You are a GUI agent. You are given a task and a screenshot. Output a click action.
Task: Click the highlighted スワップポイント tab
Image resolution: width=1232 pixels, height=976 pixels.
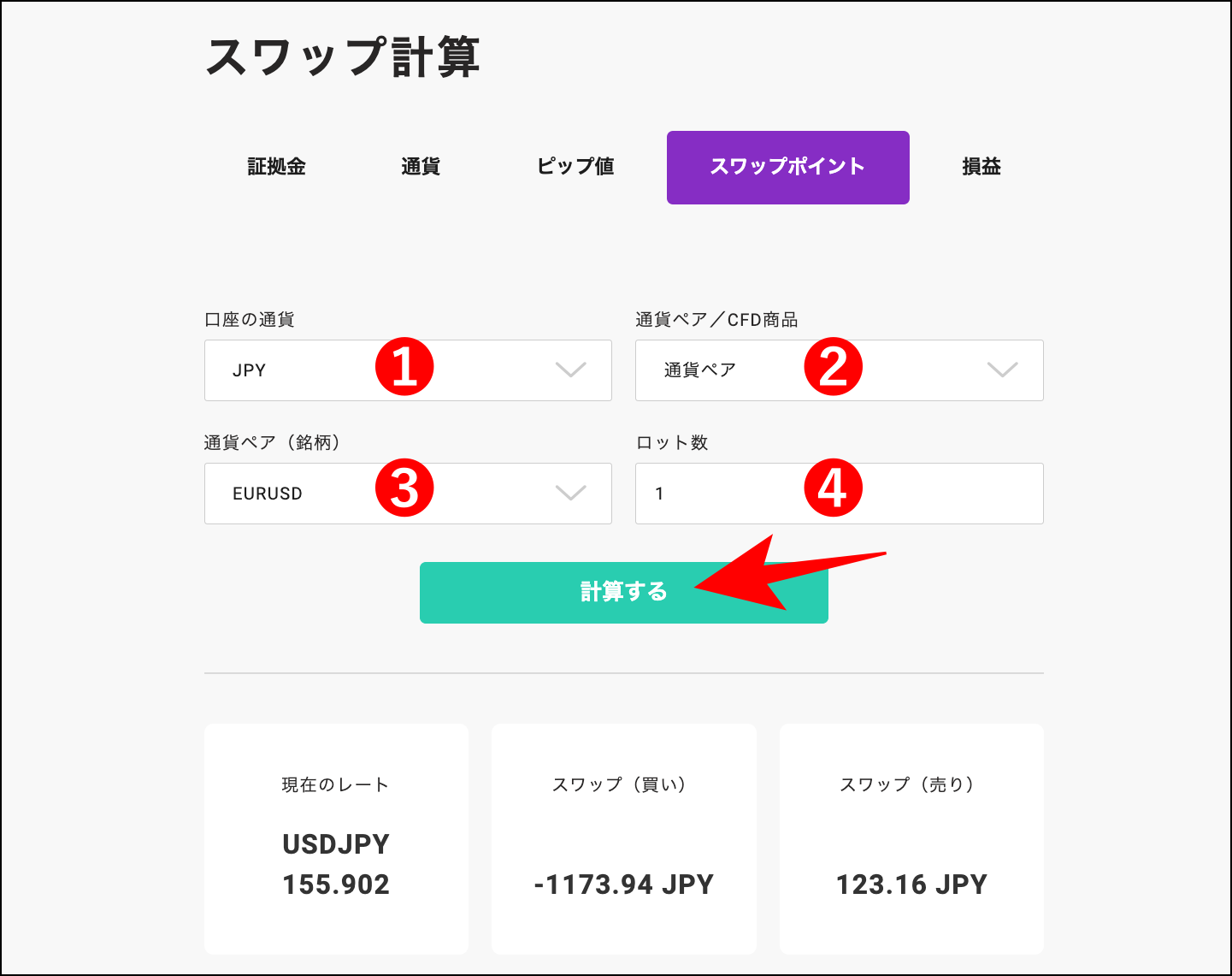787,167
